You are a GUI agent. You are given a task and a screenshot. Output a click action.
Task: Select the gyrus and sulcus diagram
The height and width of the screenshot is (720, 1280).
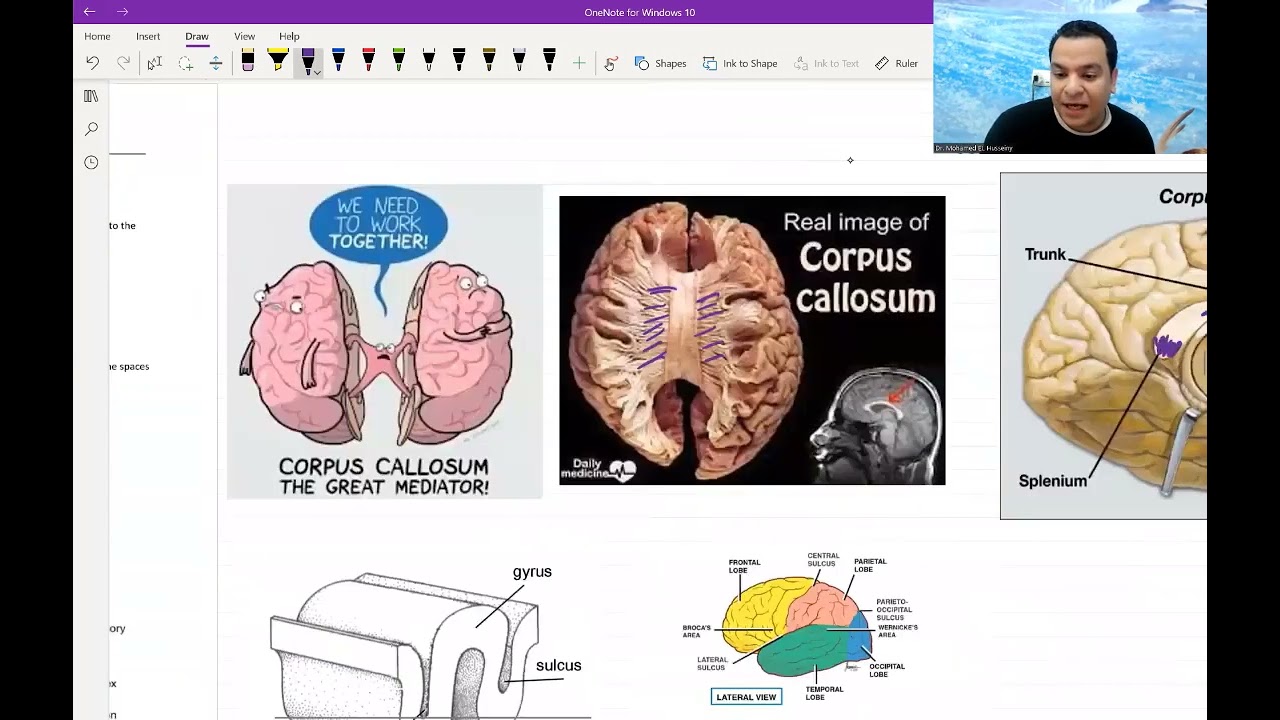point(430,641)
